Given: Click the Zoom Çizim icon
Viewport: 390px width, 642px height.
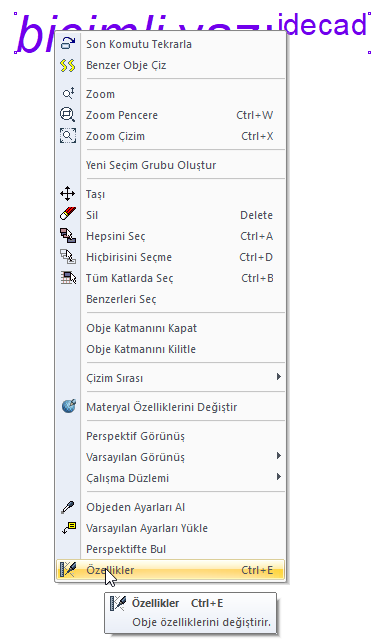Looking at the screenshot, I should pos(68,136).
